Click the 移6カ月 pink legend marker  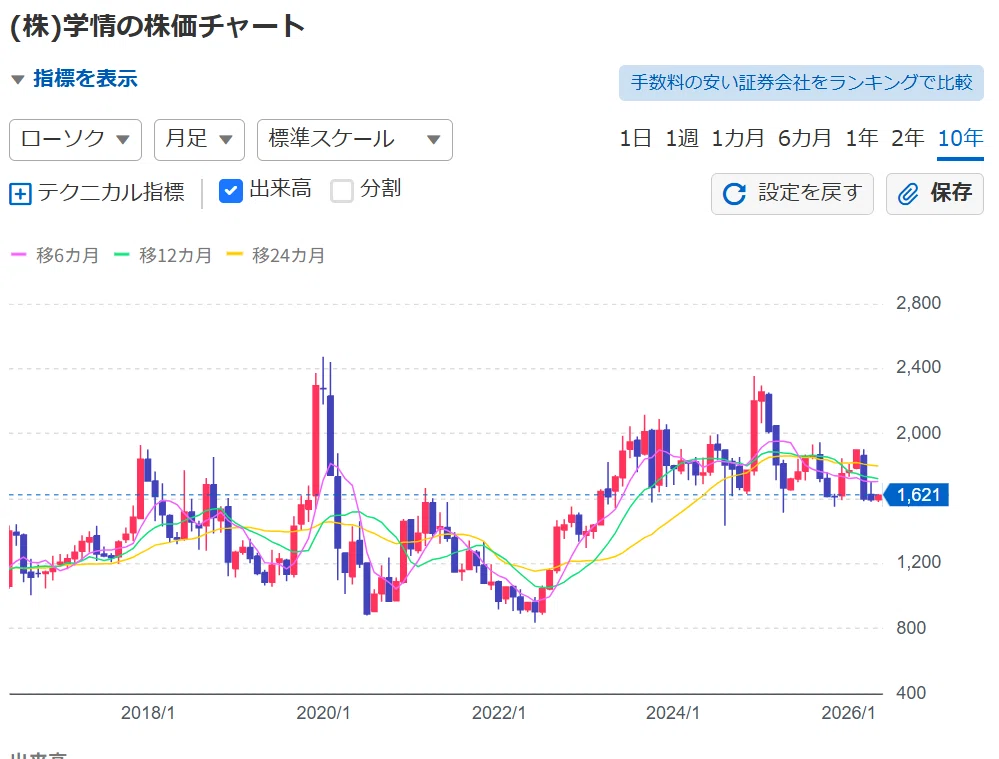(18, 255)
